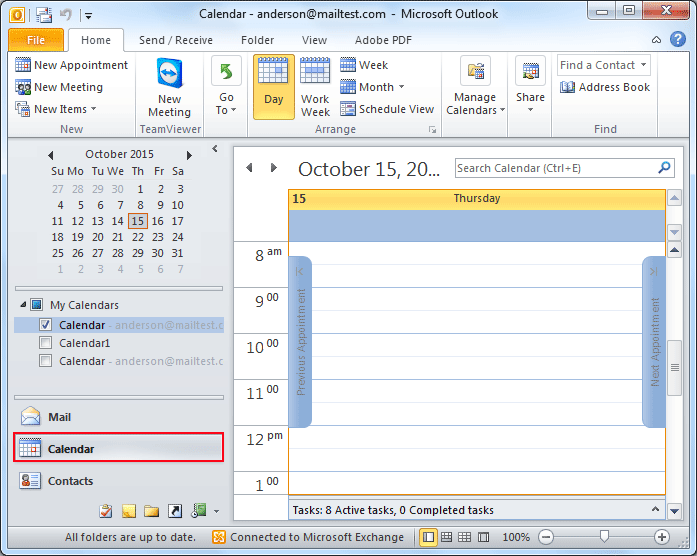
Task: Minimize the ribbon with the caret icon
Action: point(656,40)
